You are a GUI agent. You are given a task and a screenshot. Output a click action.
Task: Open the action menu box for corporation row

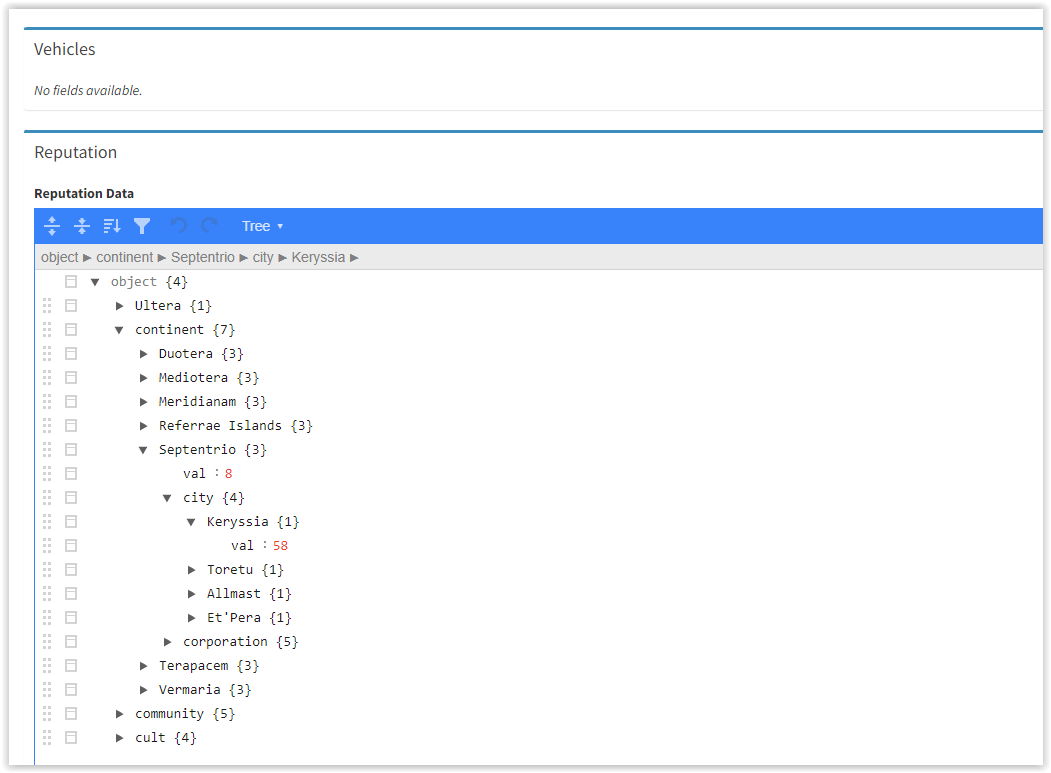click(x=71, y=642)
